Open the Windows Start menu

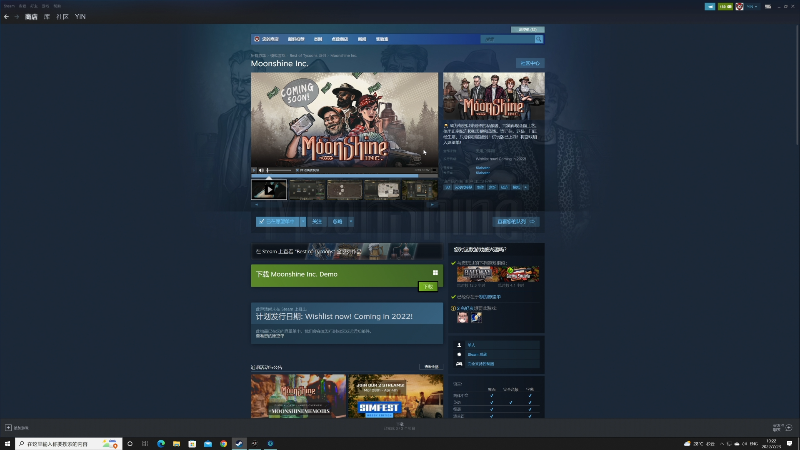(7, 444)
